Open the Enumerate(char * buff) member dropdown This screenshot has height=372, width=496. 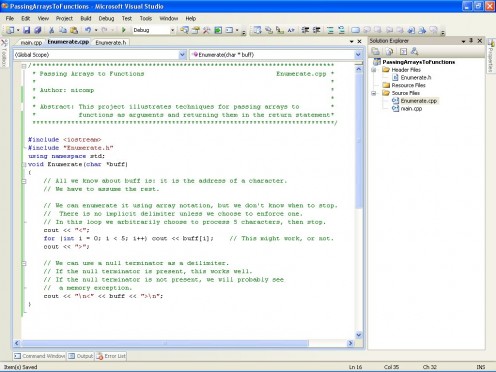[358, 55]
